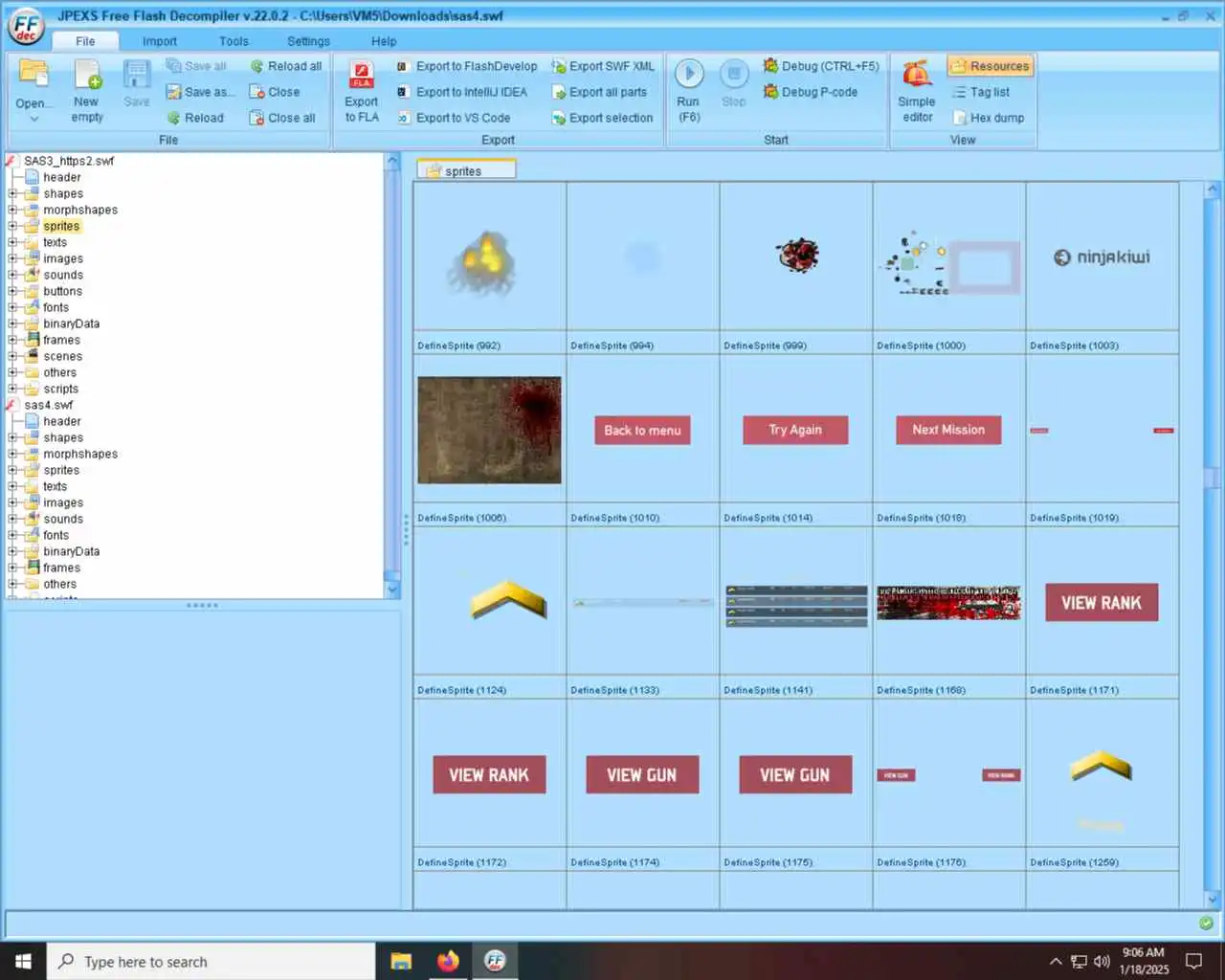Expand shapes under SAS3_https2.swf

pos(12,193)
